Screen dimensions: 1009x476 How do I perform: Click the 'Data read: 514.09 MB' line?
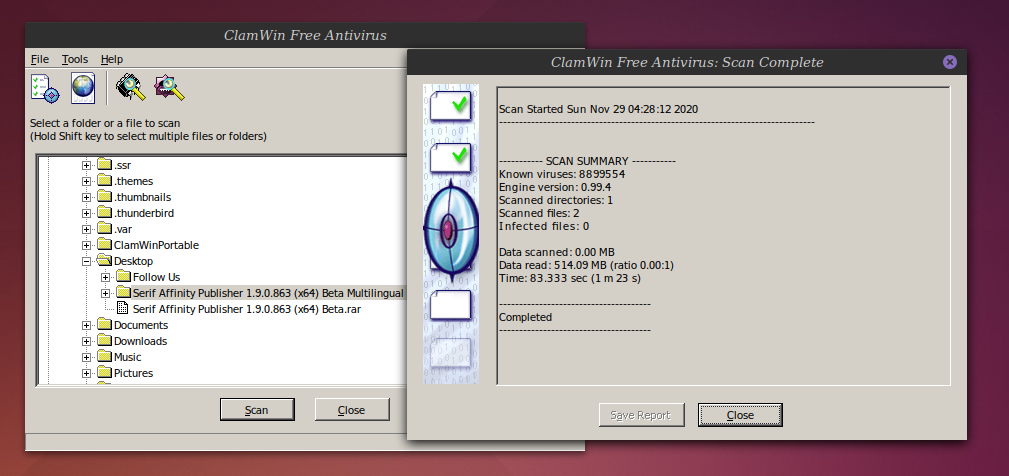(x=586, y=265)
